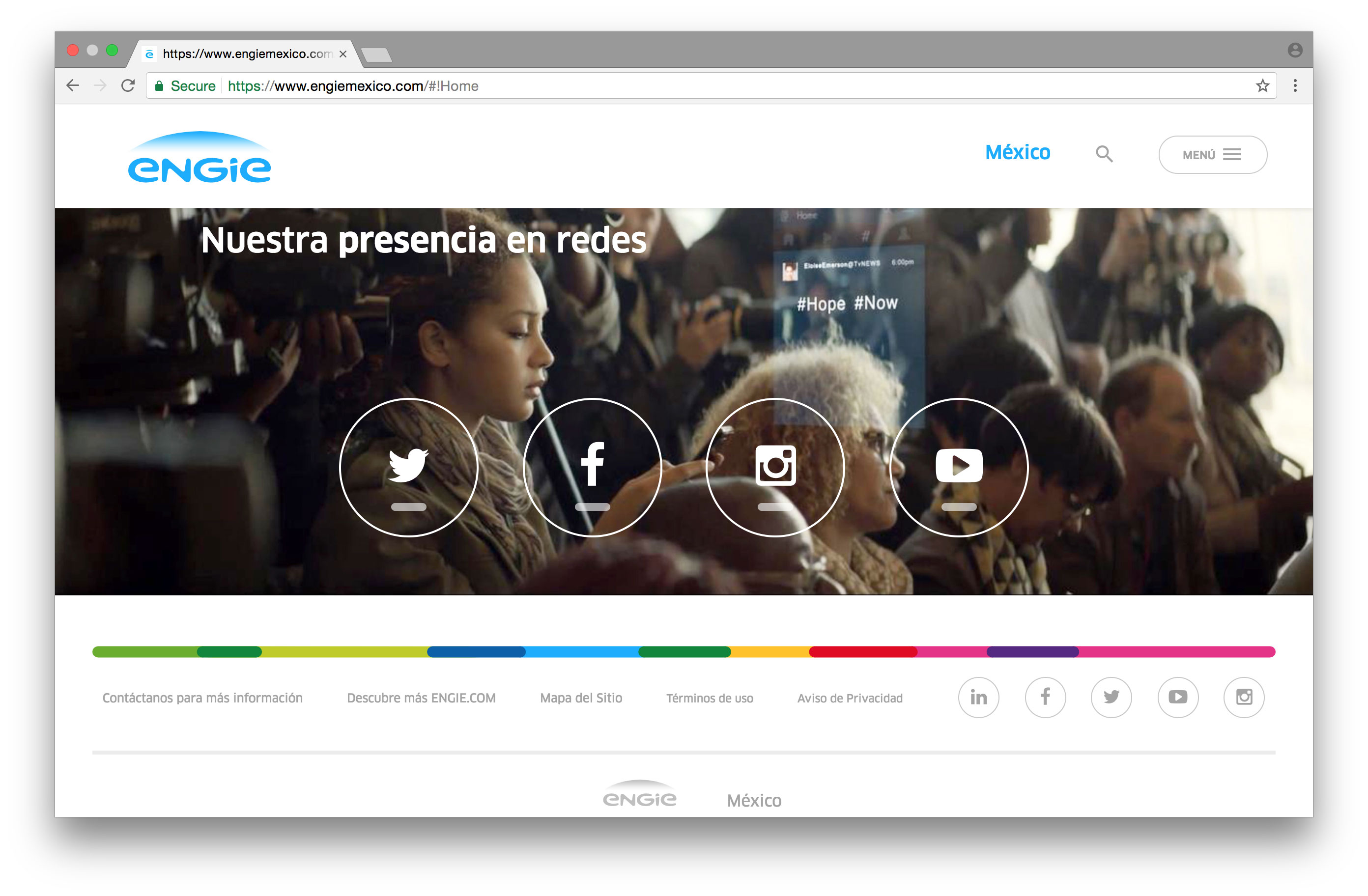Viewport: 1368px width, 896px height.
Task: Reload the page with the refresh button
Action: click(x=128, y=85)
